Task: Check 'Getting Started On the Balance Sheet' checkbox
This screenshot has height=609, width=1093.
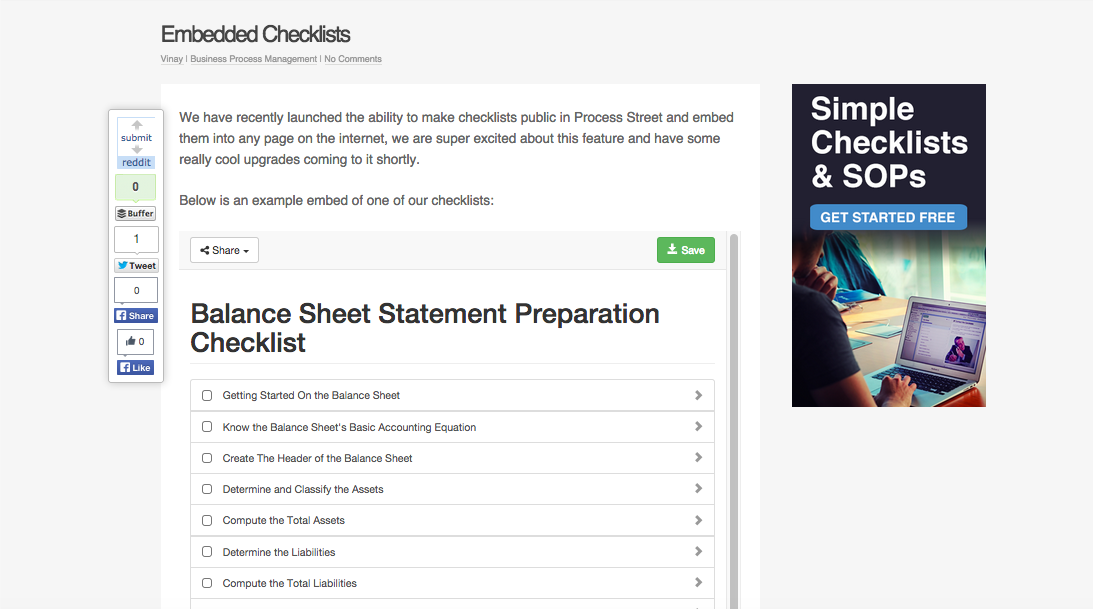Action: coord(207,396)
